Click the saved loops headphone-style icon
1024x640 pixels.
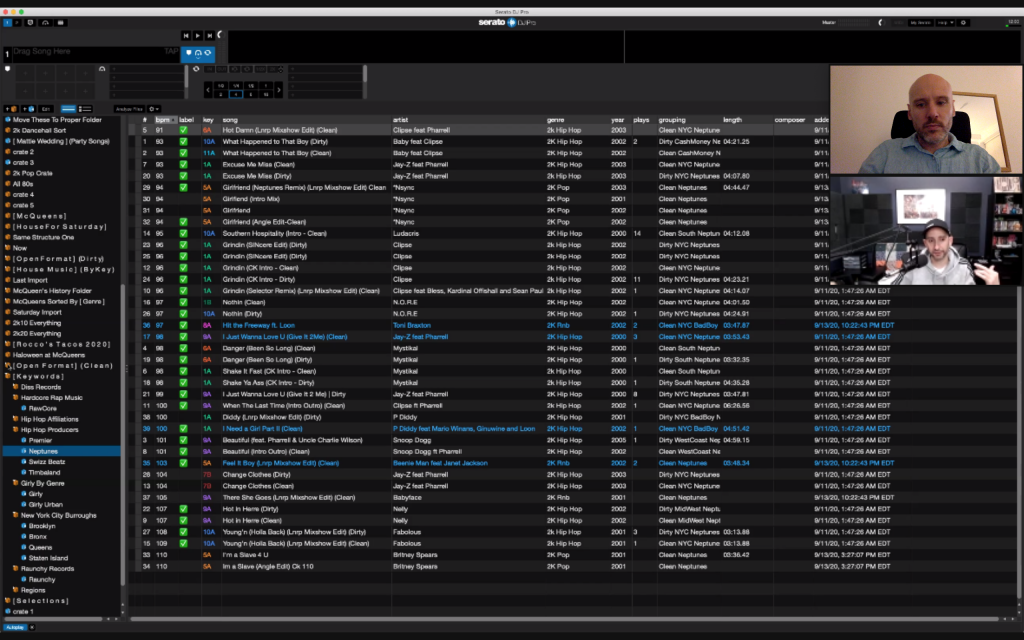(102, 69)
